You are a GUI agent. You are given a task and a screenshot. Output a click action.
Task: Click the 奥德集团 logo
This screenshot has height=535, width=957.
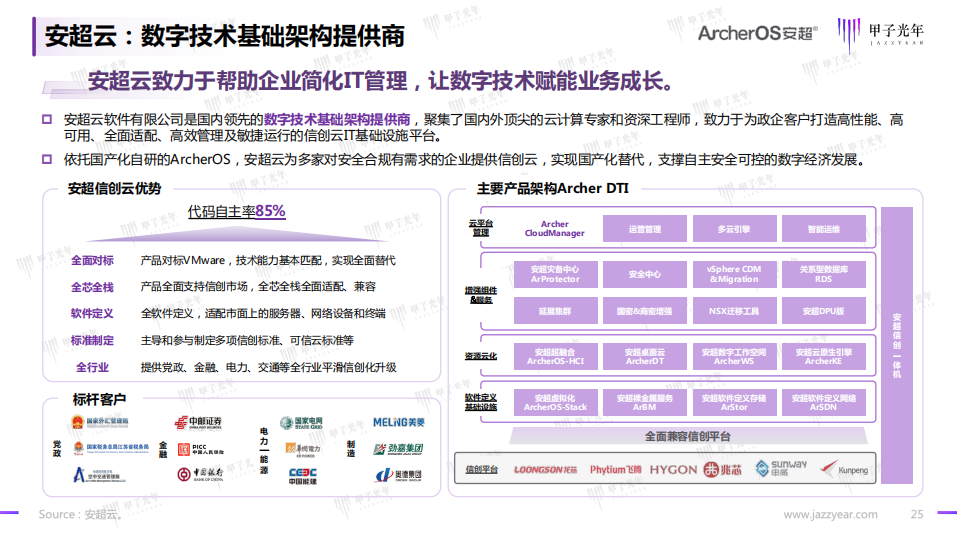(399, 475)
